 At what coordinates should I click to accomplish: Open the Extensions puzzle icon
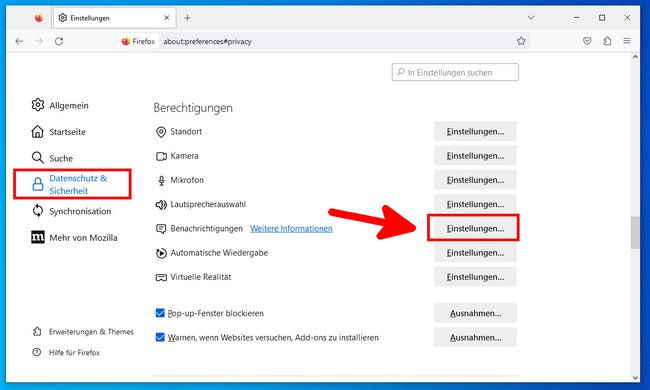(x=607, y=41)
